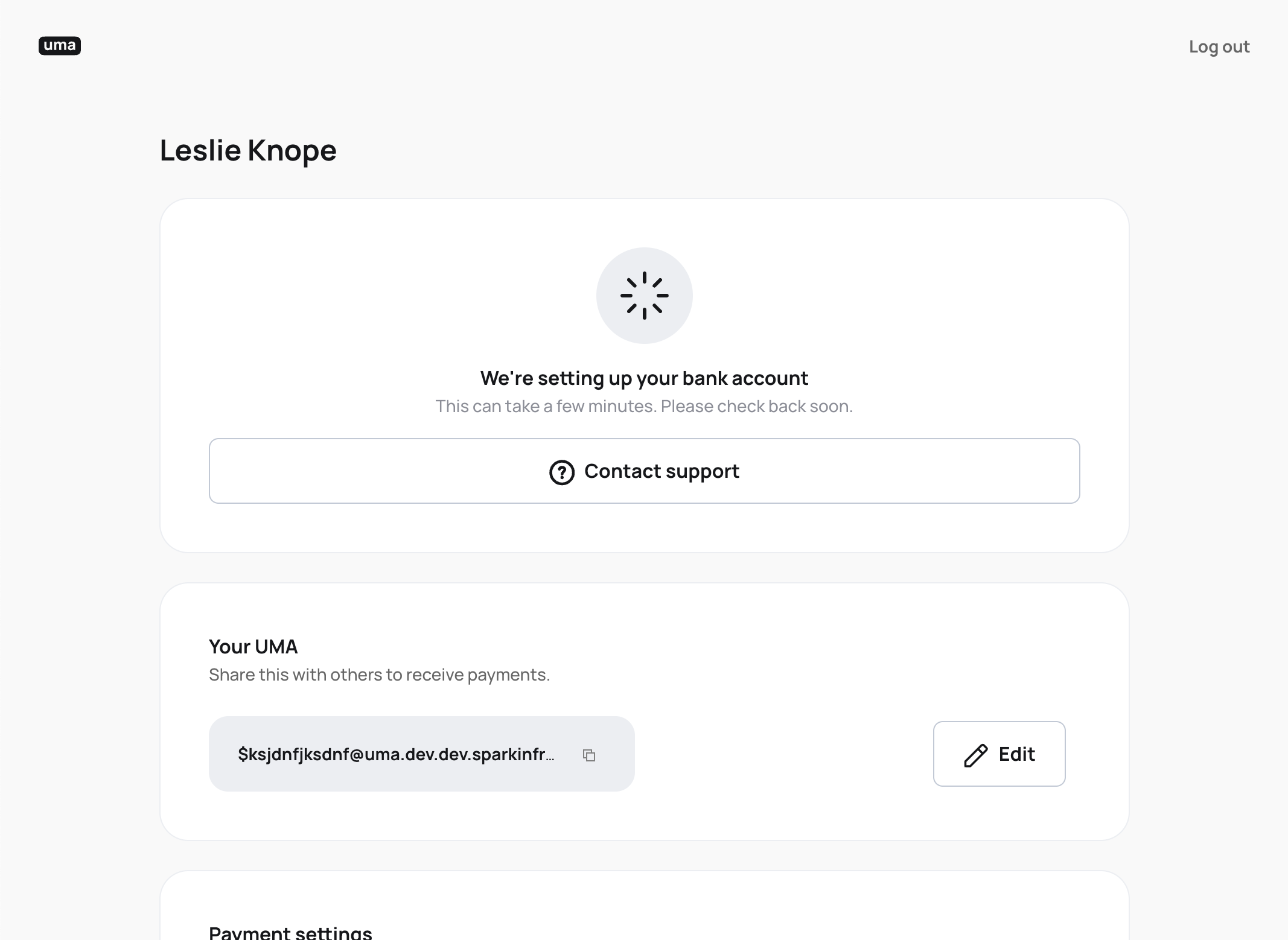Viewport: 1288px width, 940px height.
Task: Click the Your UMA section title
Action: coord(253,647)
